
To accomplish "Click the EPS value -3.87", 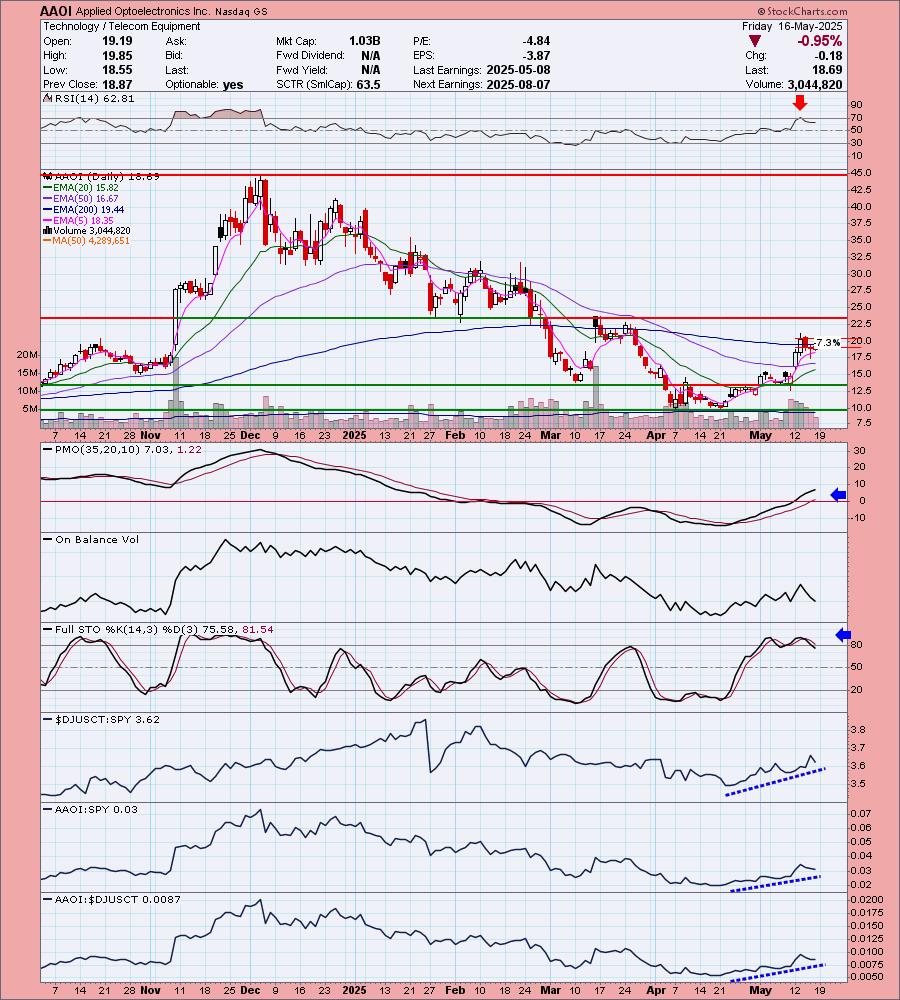I will [535, 55].
